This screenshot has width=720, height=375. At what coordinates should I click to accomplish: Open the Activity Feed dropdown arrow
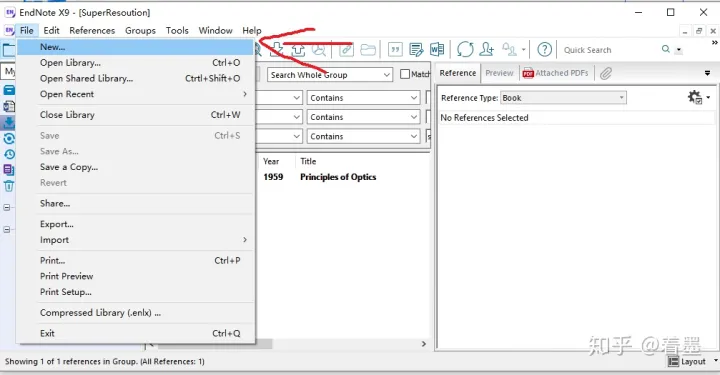(523, 50)
